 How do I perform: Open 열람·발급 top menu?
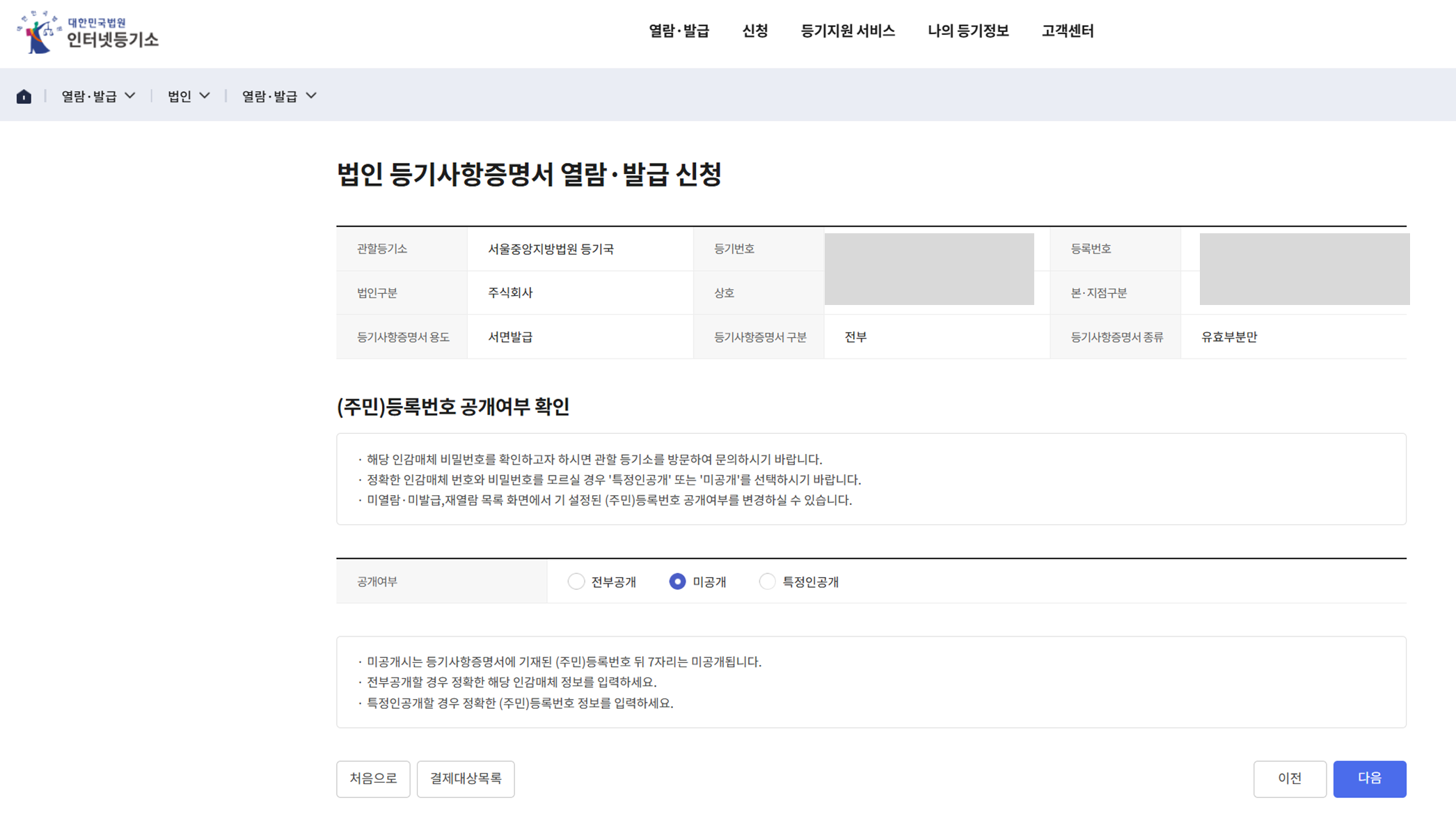(x=679, y=31)
